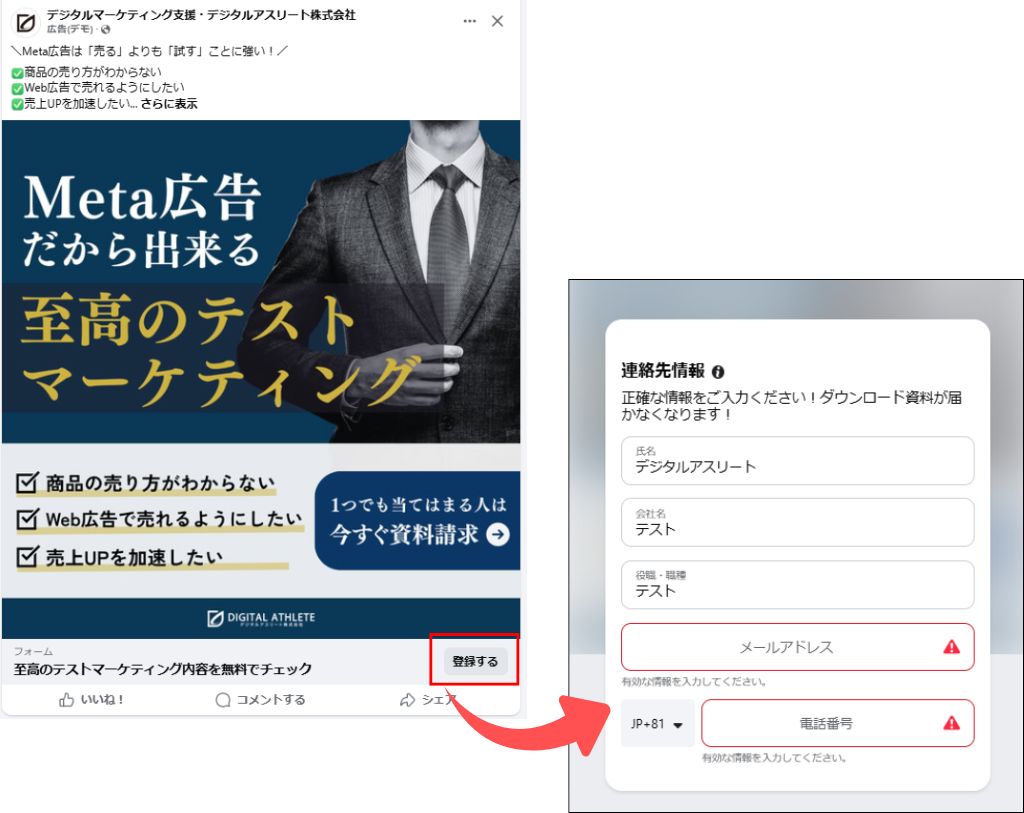The height and width of the screenshot is (813, 1024).
Task: Click the メールアドレス email field
Action: pos(797,646)
